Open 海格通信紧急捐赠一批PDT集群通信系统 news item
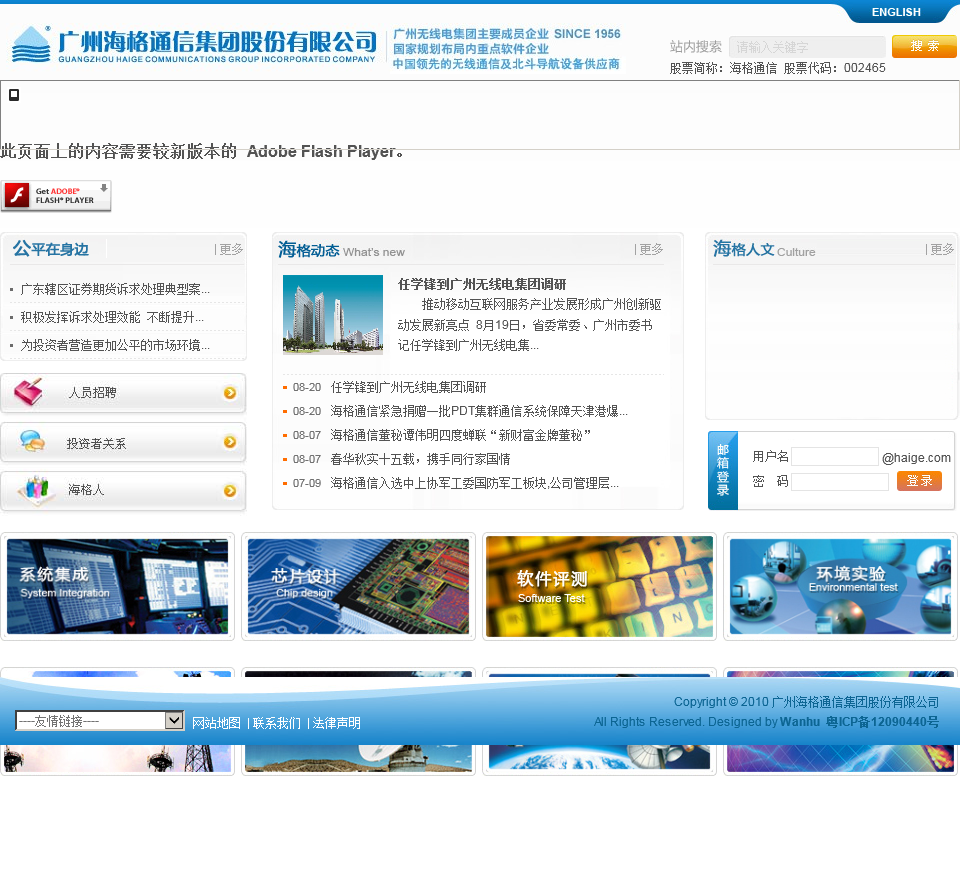Screen dimensions: 960x873 [x=479, y=411]
